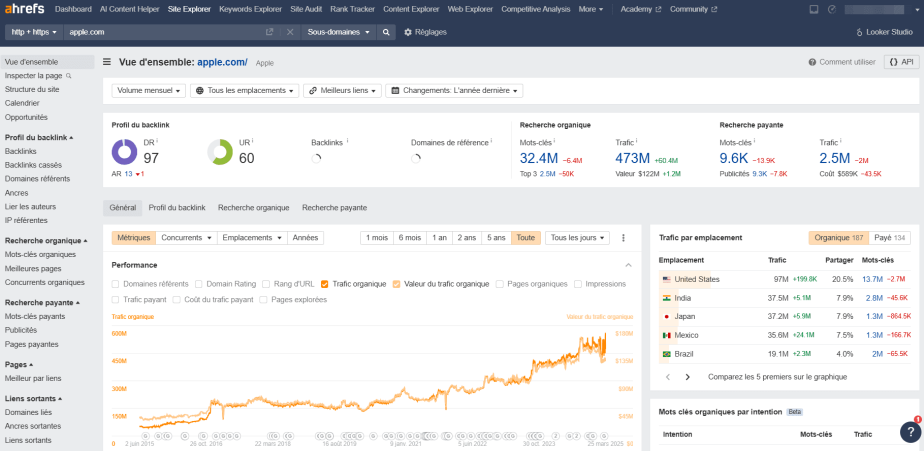Click a timeline marker near 25 mars 2025

[604, 436]
